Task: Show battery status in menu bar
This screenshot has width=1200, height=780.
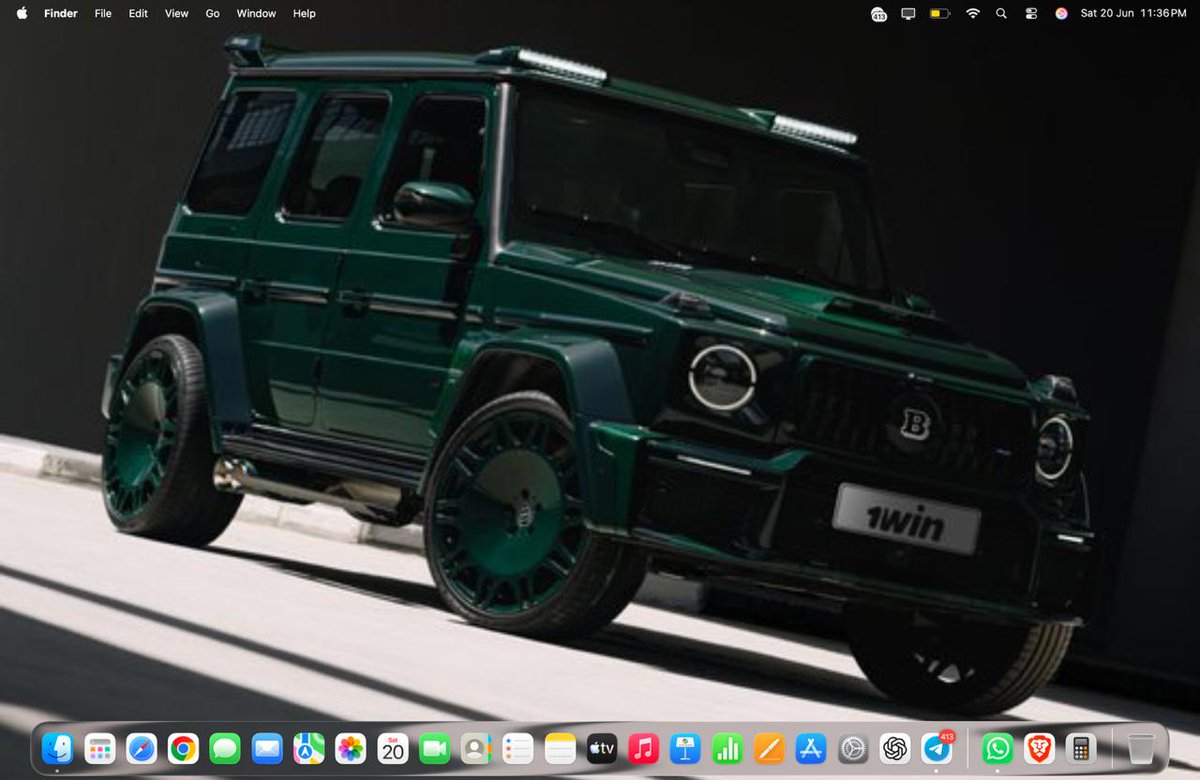Action: pos(940,13)
